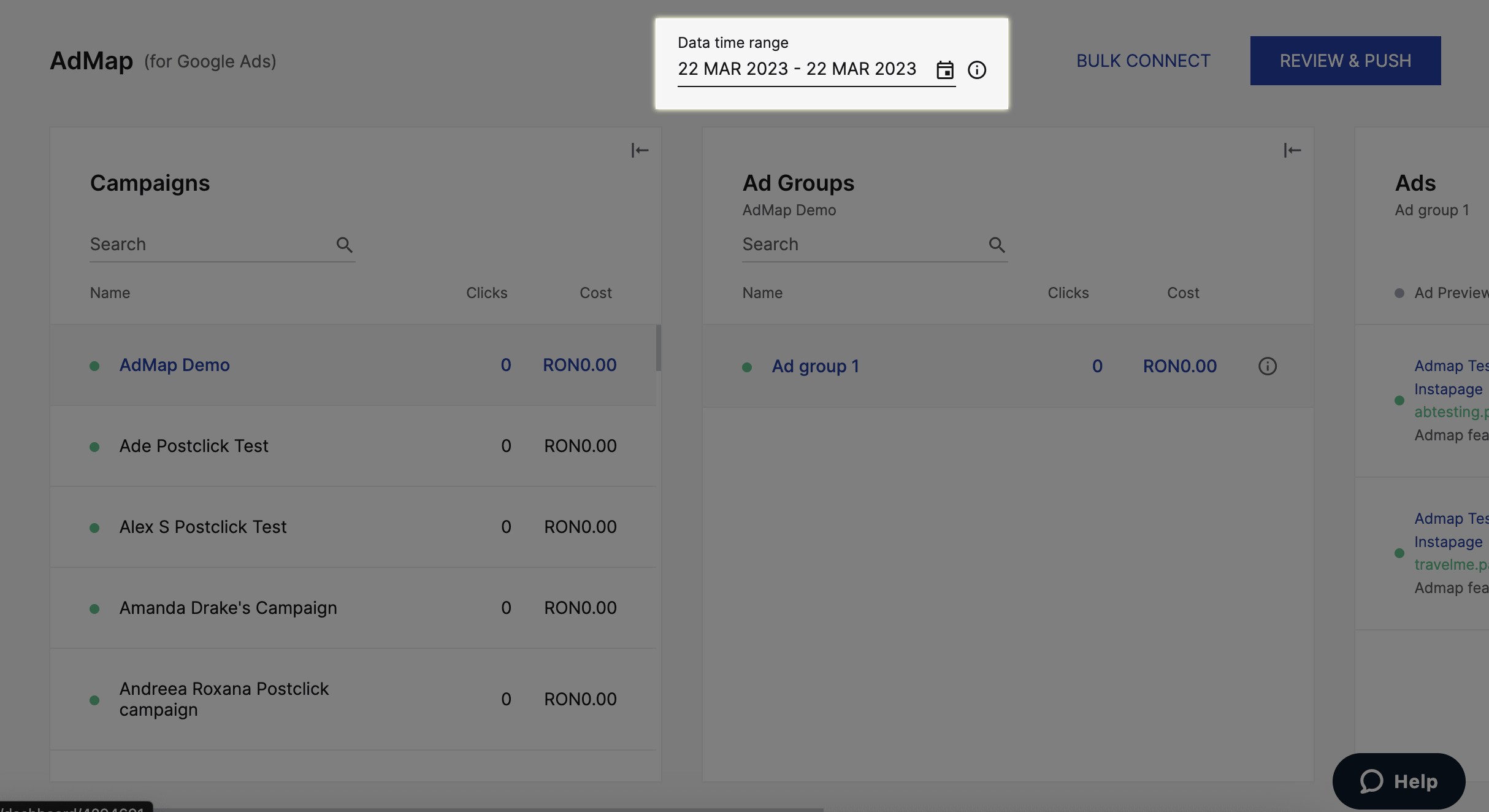Collapse the Ad Groups panel arrow icon
Image resolution: width=1489 pixels, height=812 pixels.
click(x=1292, y=150)
